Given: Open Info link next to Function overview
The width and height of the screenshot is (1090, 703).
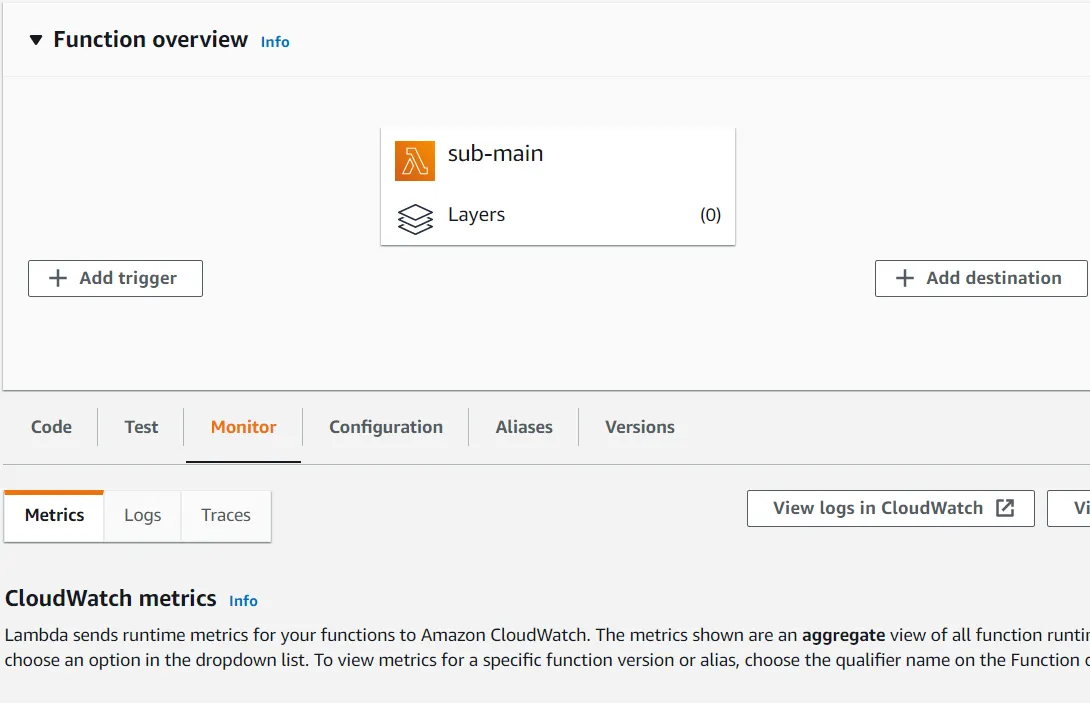Looking at the screenshot, I should coord(275,42).
